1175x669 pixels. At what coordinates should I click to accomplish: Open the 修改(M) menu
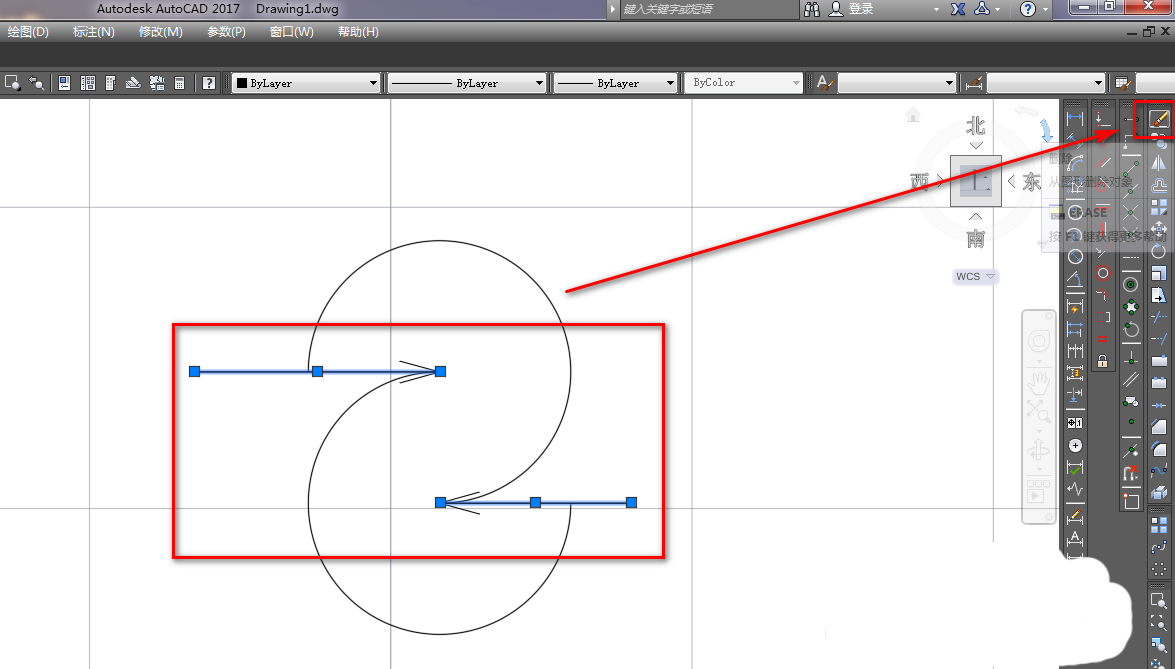(x=160, y=31)
